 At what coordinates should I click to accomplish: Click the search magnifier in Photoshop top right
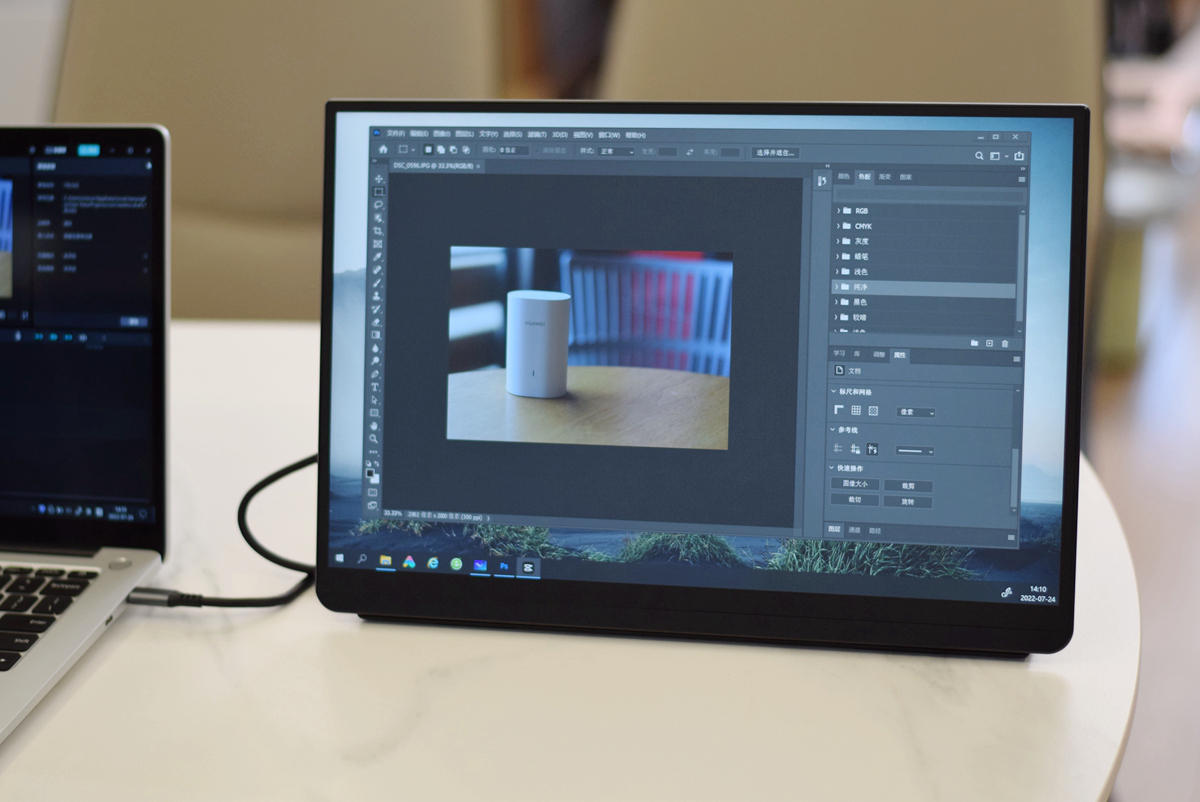(979, 155)
